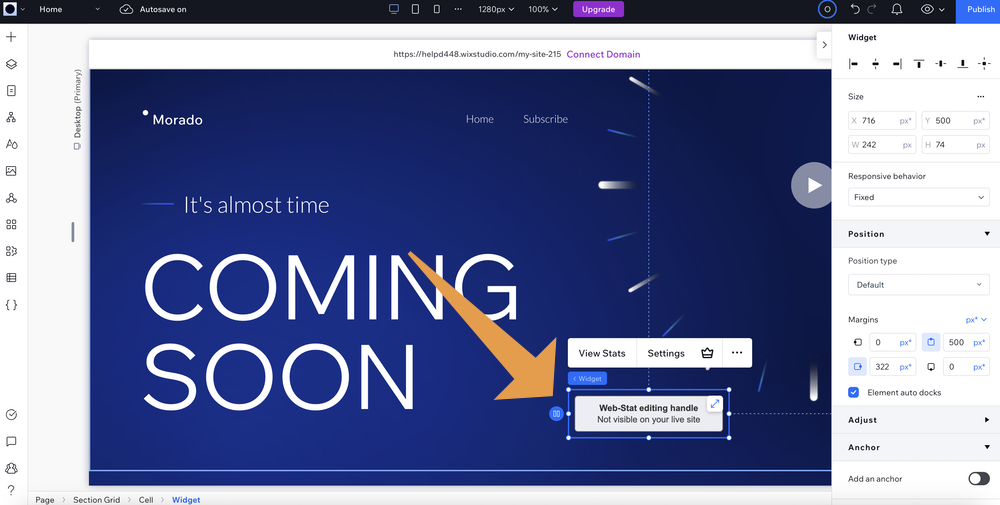Click View Stats on widget toolbar
This screenshot has height=505, width=1000.
tap(602, 353)
